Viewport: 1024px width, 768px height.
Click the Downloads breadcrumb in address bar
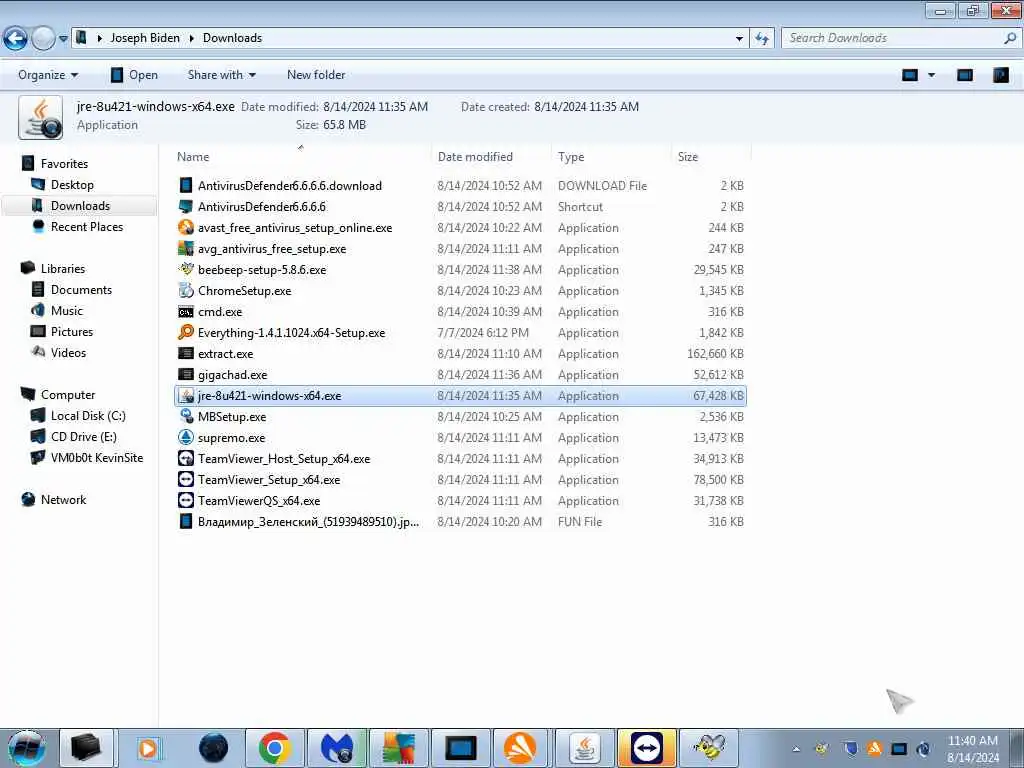coord(232,38)
